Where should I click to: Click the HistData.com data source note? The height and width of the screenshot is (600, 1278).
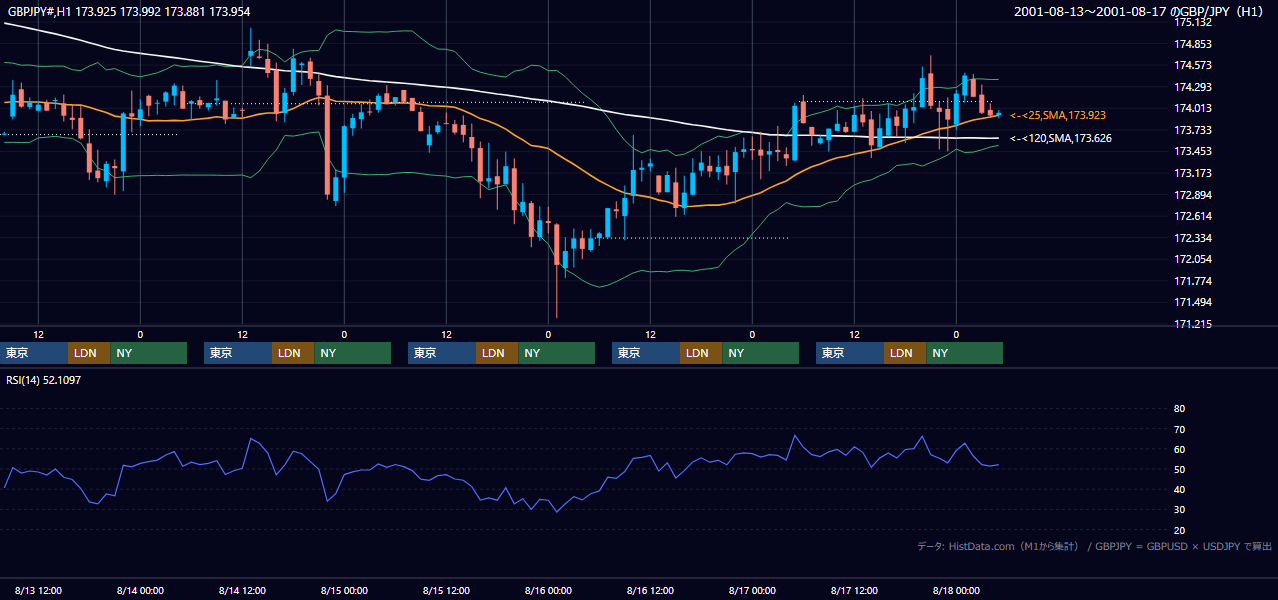tap(1095, 546)
